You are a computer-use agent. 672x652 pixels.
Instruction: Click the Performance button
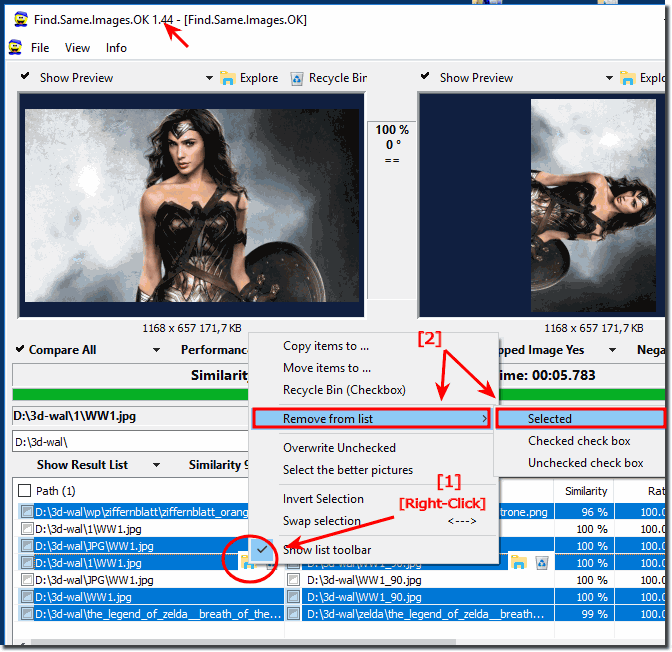click(x=214, y=350)
